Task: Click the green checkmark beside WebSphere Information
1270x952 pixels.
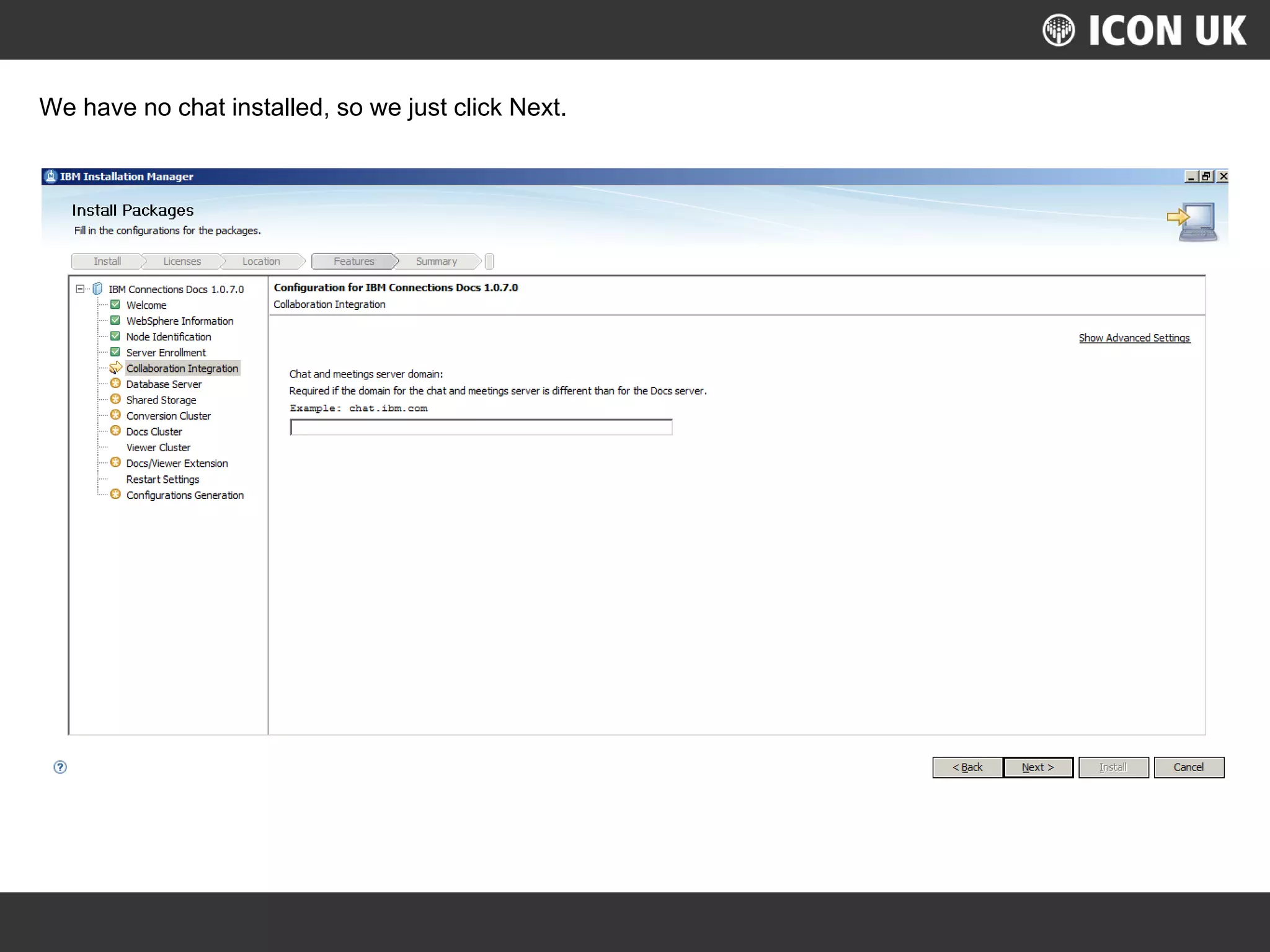Action: pyautogui.click(x=115, y=320)
